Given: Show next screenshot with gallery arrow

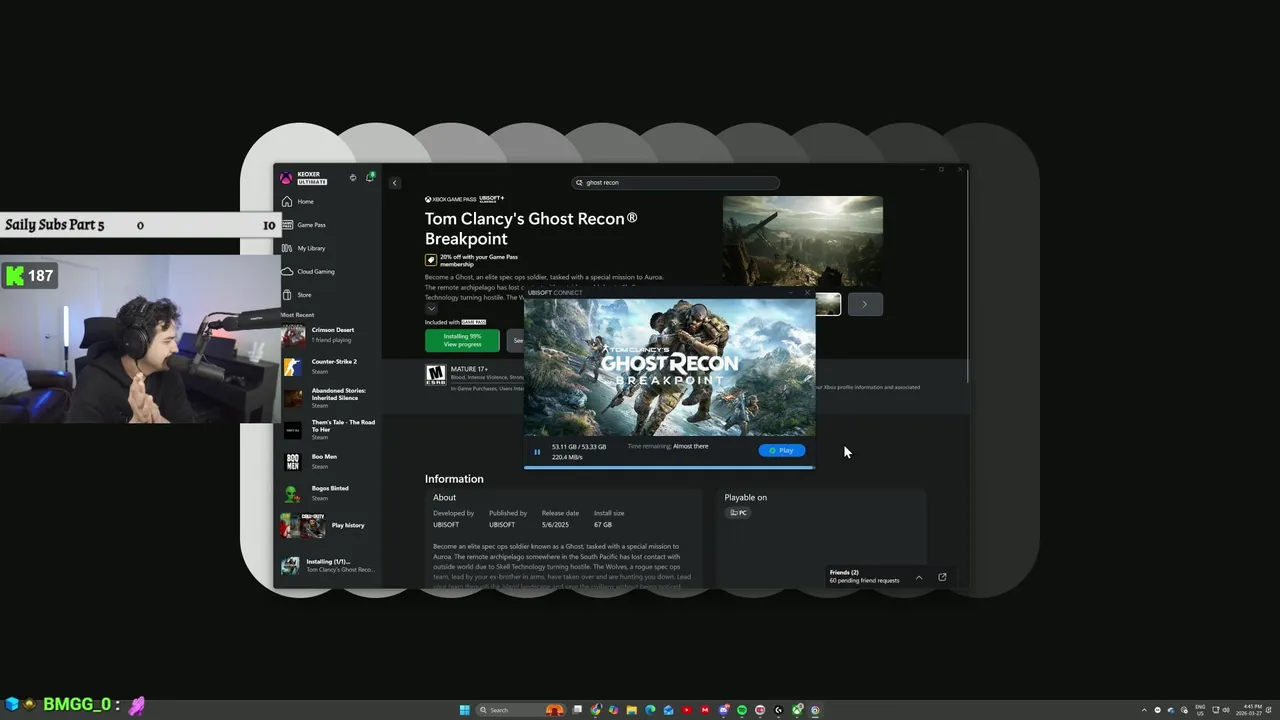Looking at the screenshot, I should (x=865, y=304).
